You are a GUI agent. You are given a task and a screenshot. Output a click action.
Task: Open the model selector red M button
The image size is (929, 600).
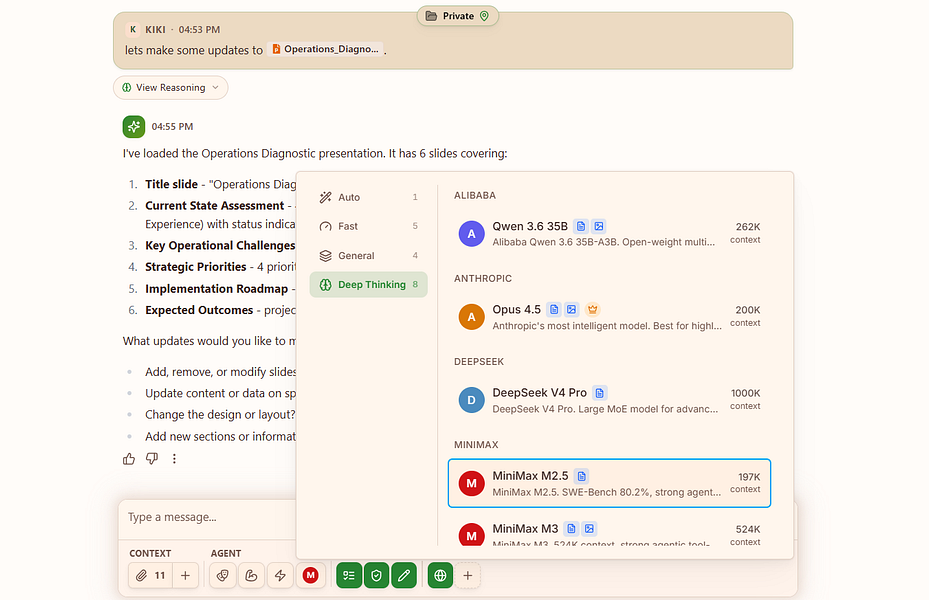(310, 575)
